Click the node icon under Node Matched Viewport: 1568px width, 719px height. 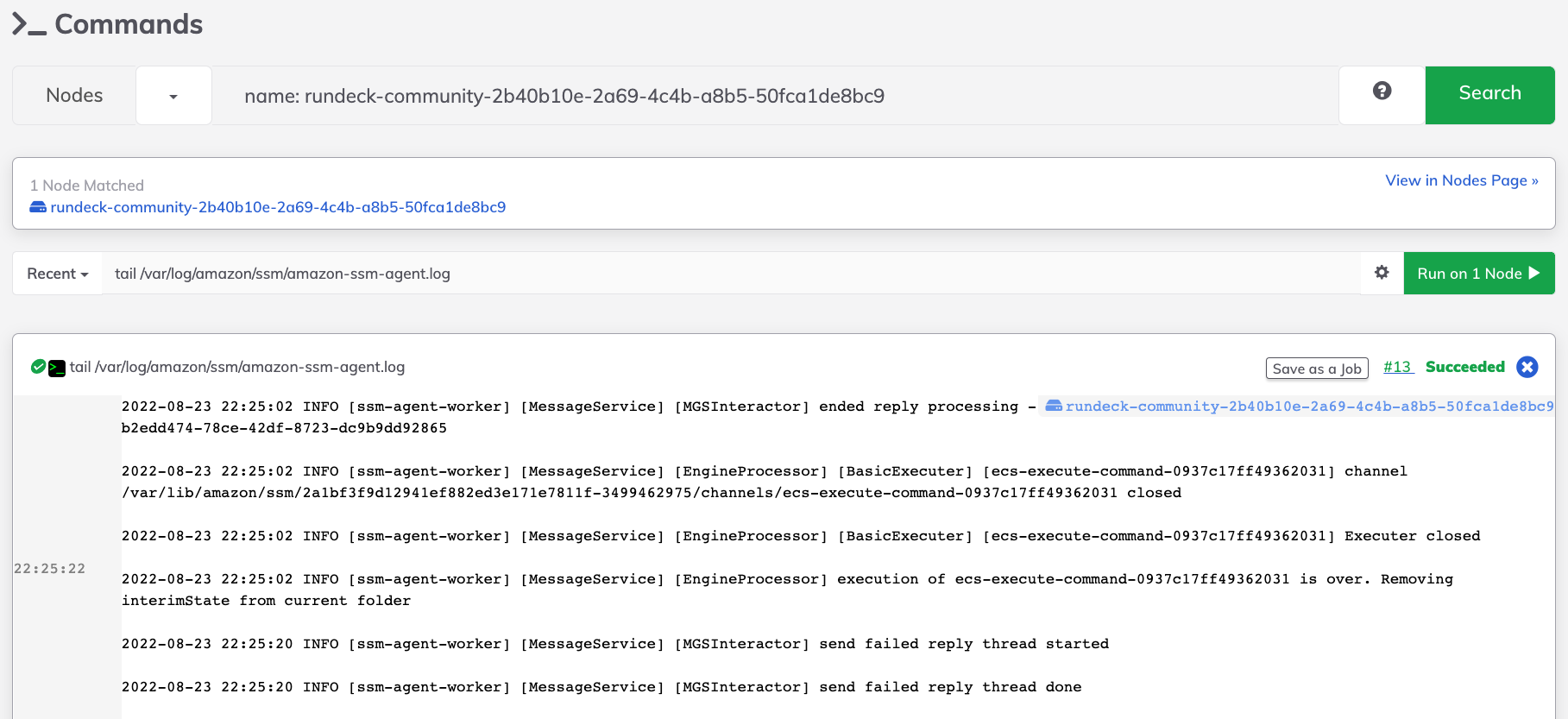point(38,207)
